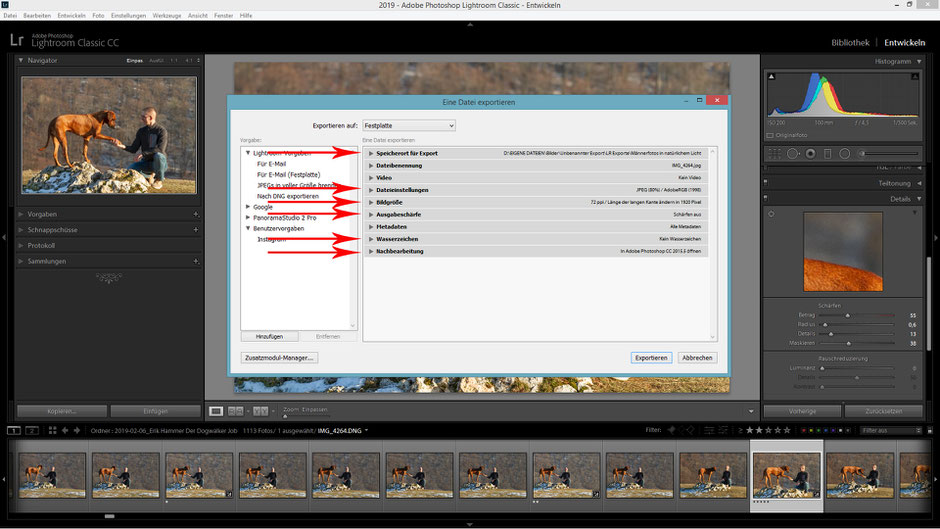Viewport: 940px width, 529px height.
Task: Toggle shadow clipping indicator in histogram
Action: click(772, 76)
